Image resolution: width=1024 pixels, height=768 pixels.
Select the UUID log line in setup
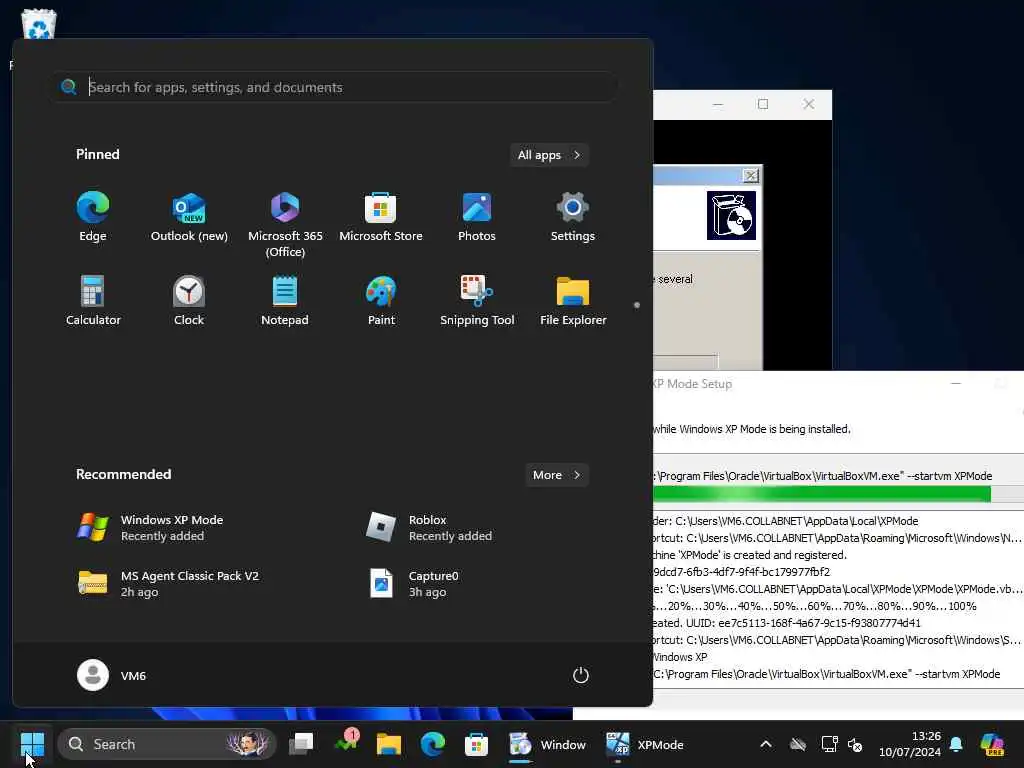click(787, 623)
